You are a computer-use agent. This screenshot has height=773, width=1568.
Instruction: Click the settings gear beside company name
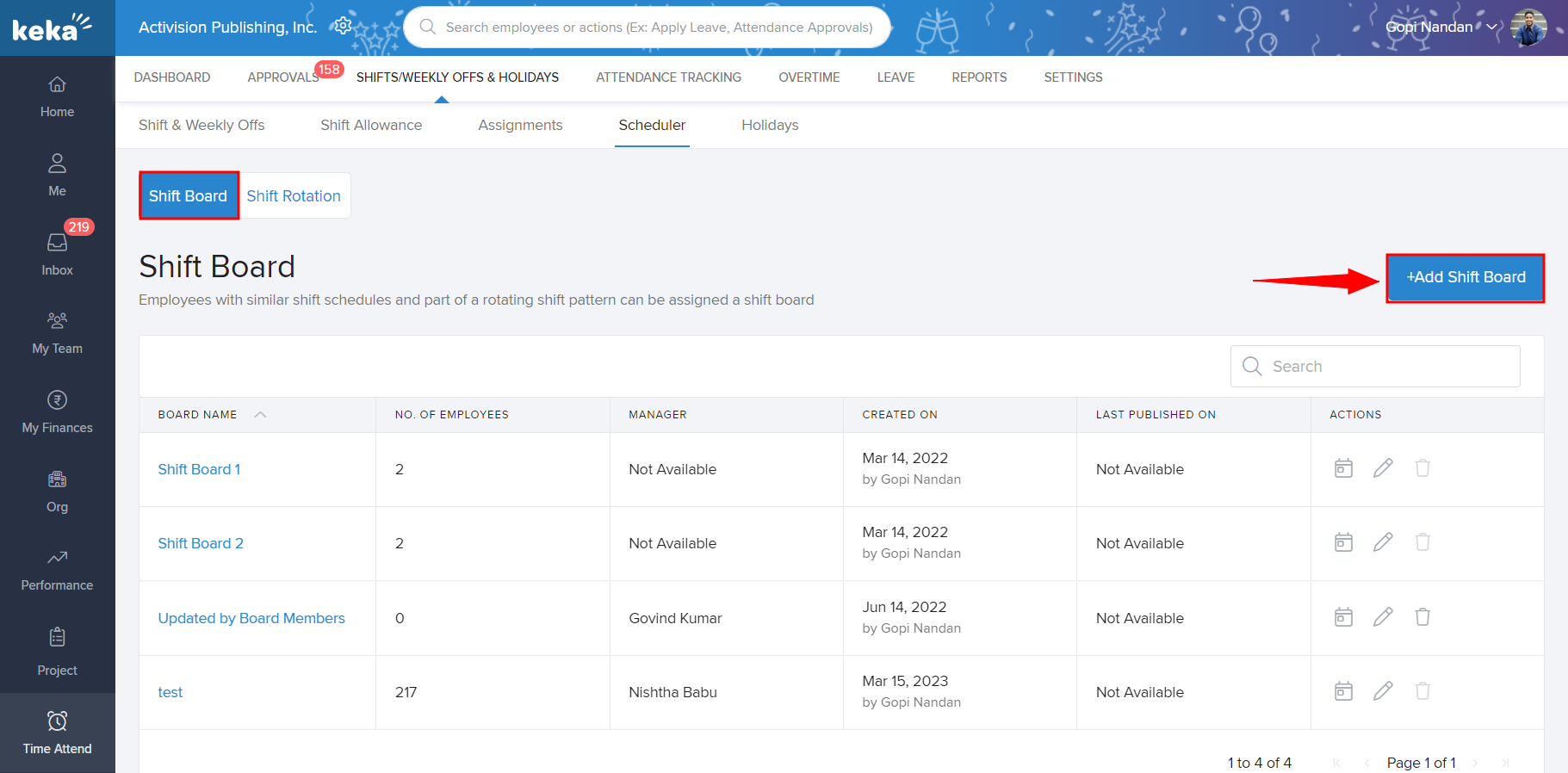(x=343, y=26)
